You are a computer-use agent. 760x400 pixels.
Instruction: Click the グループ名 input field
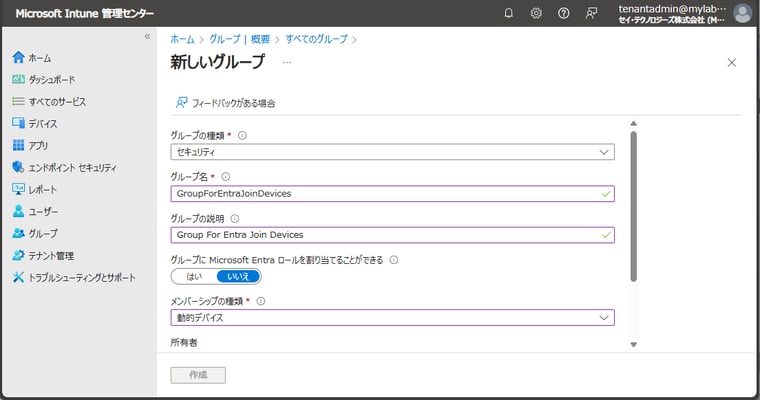393,193
